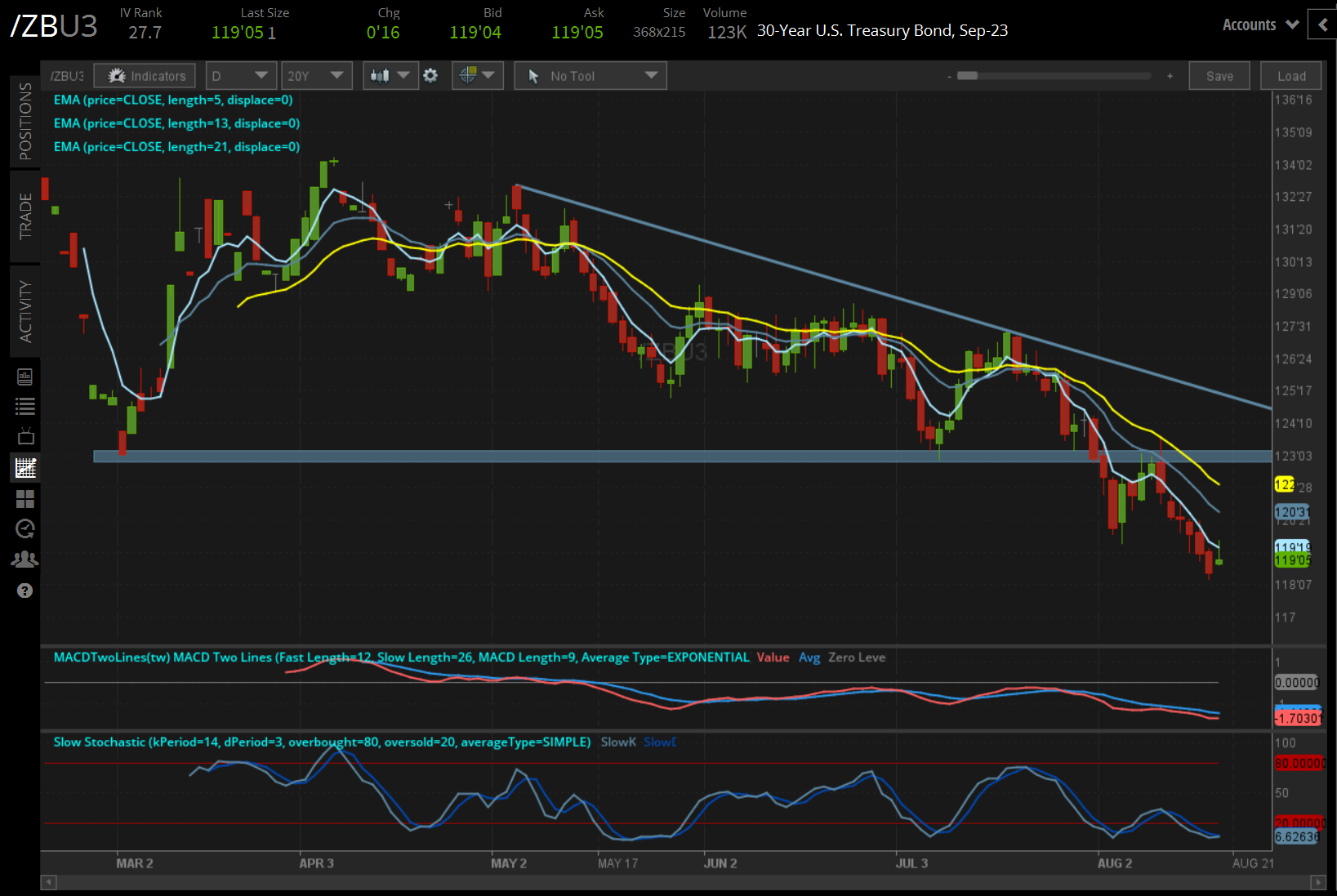This screenshot has width=1337, height=896.
Task: Select the chart view icon in sidebar
Action: pyautogui.click(x=25, y=468)
